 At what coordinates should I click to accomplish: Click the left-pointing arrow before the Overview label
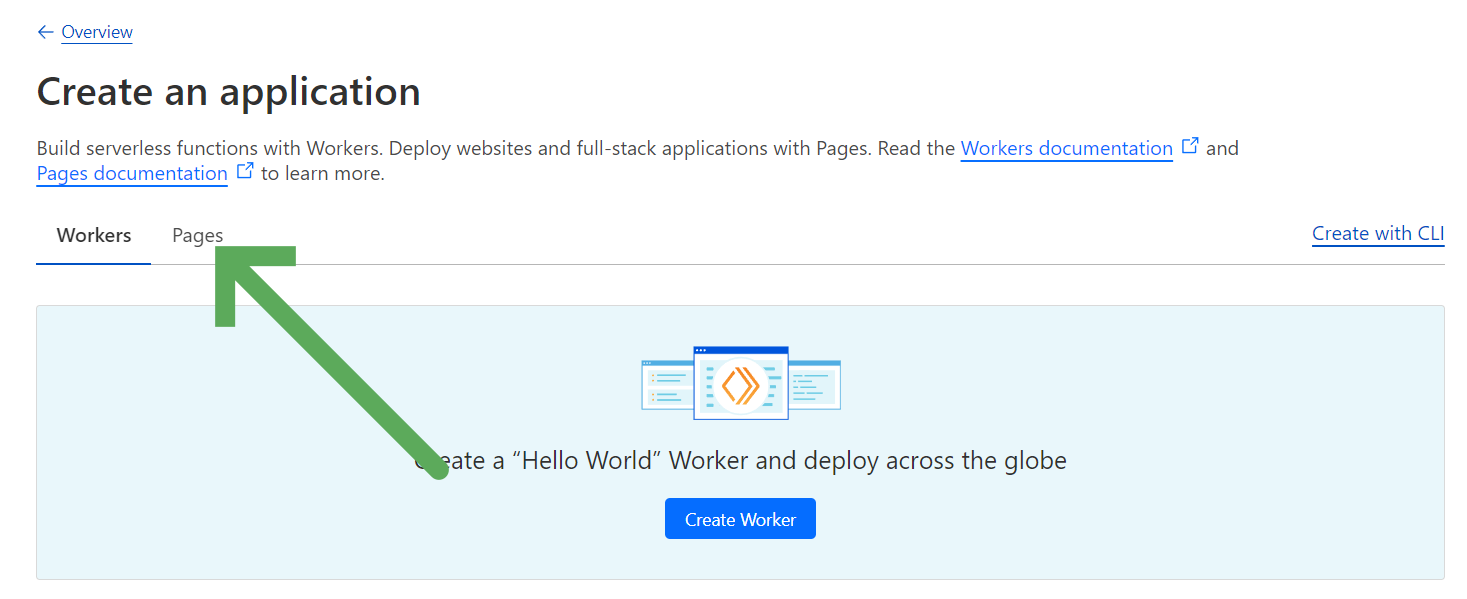45,31
